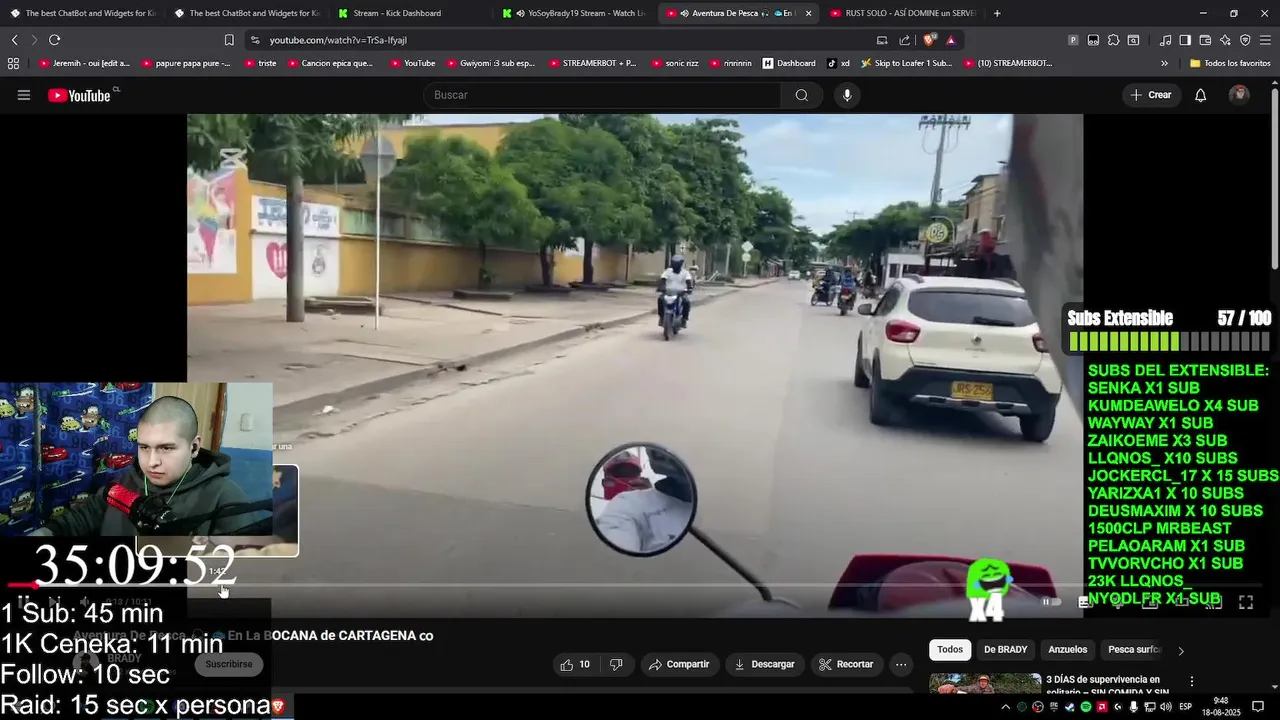Open Spotify from the system tray

tap(1086, 707)
